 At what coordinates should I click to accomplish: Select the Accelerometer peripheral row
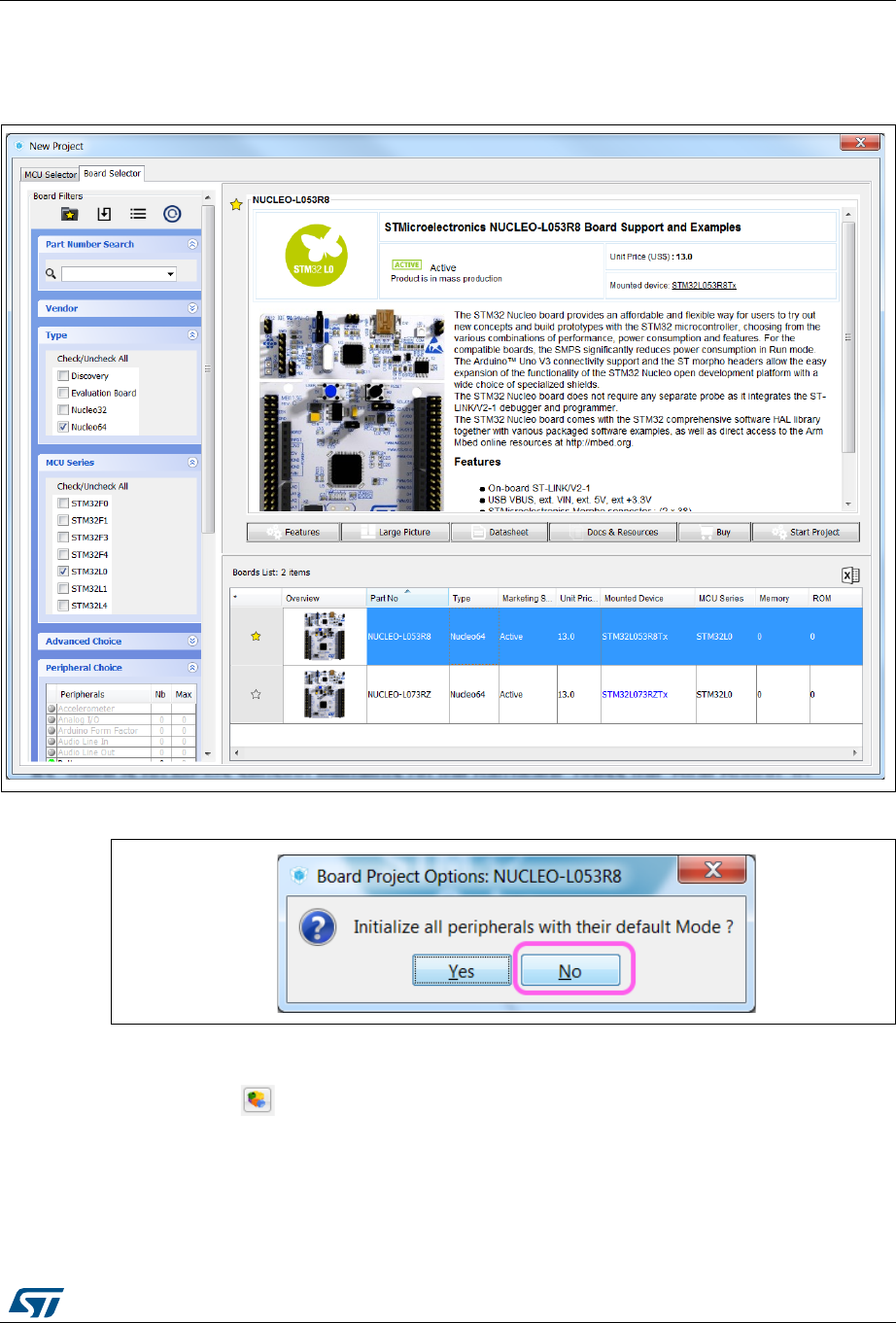[121, 709]
